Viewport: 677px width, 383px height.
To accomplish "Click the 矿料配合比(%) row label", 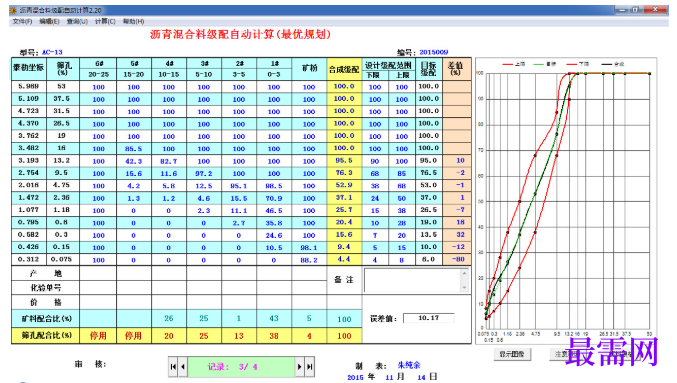I will (45, 319).
